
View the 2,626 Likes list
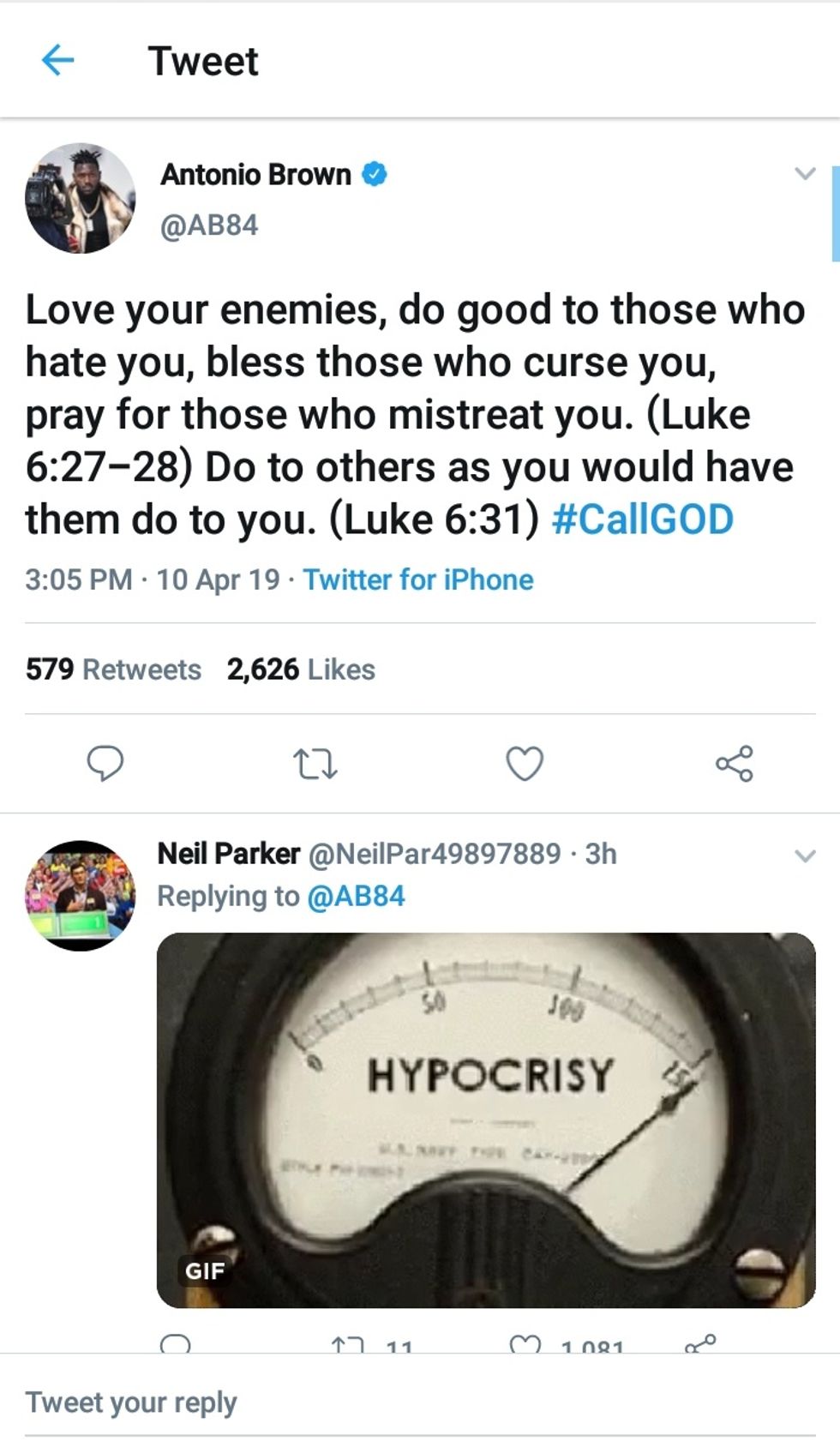(301, 669)
